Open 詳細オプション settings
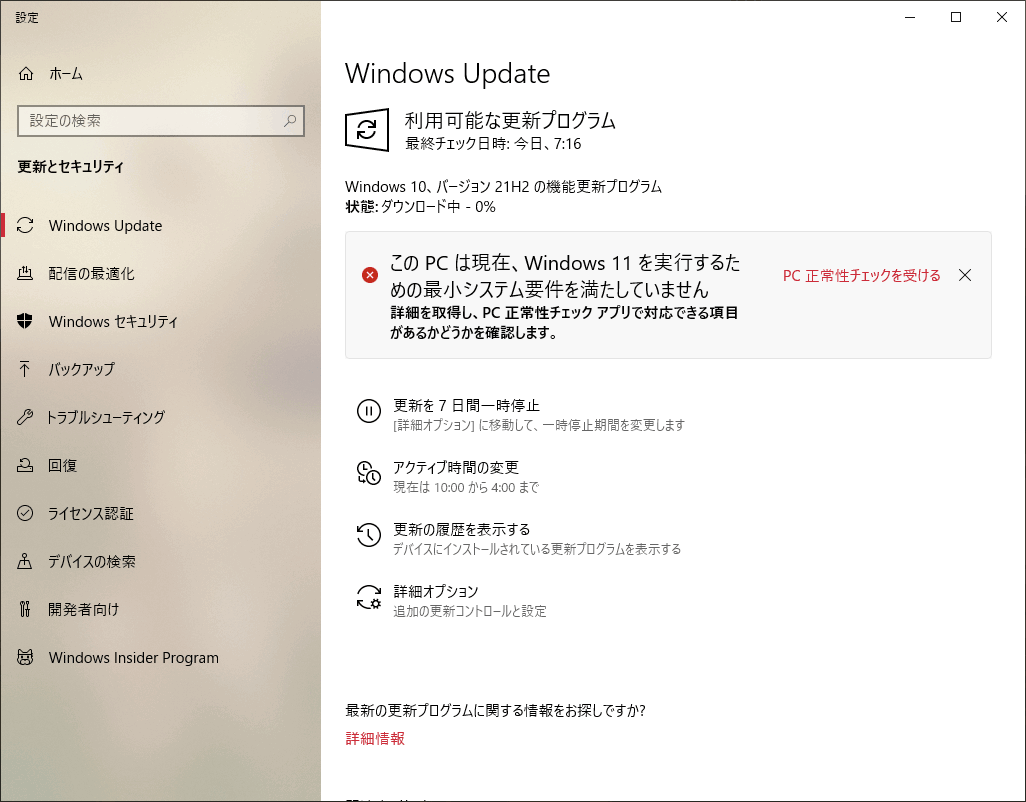The width and height of the screenshot is (1026, 802). 436,591
